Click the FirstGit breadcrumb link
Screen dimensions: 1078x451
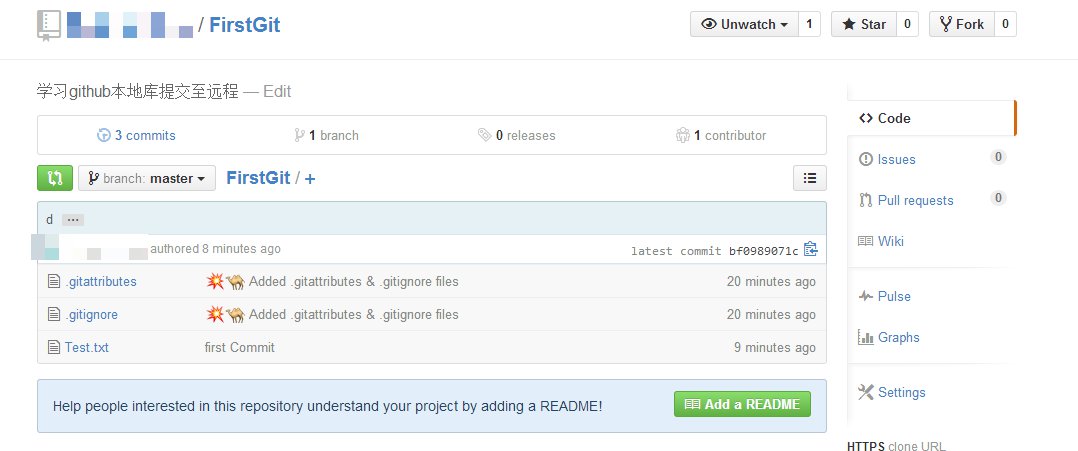point(258,177)
